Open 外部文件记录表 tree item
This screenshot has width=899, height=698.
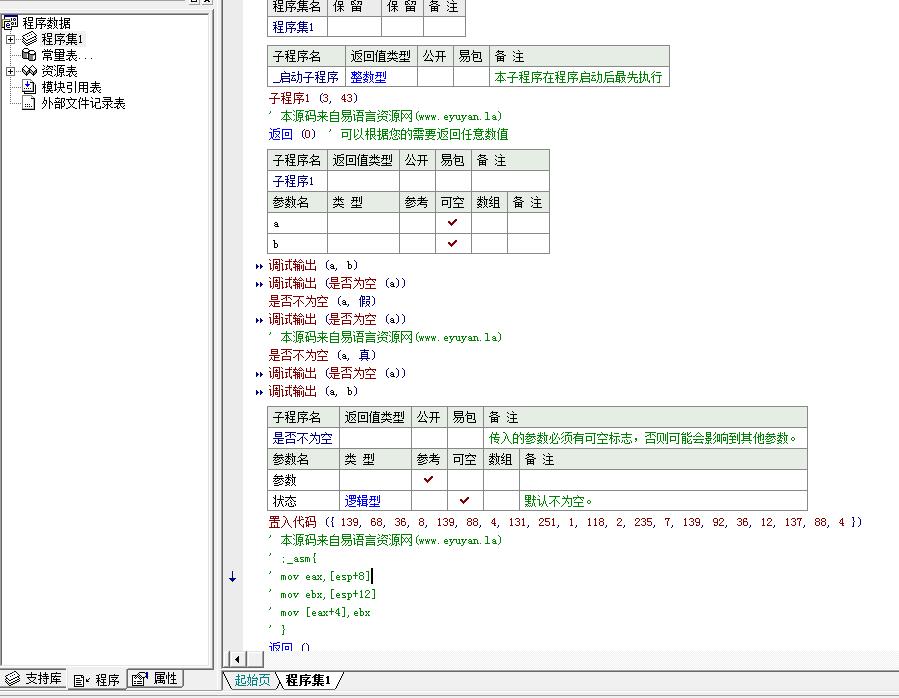(x=83, y=103)
